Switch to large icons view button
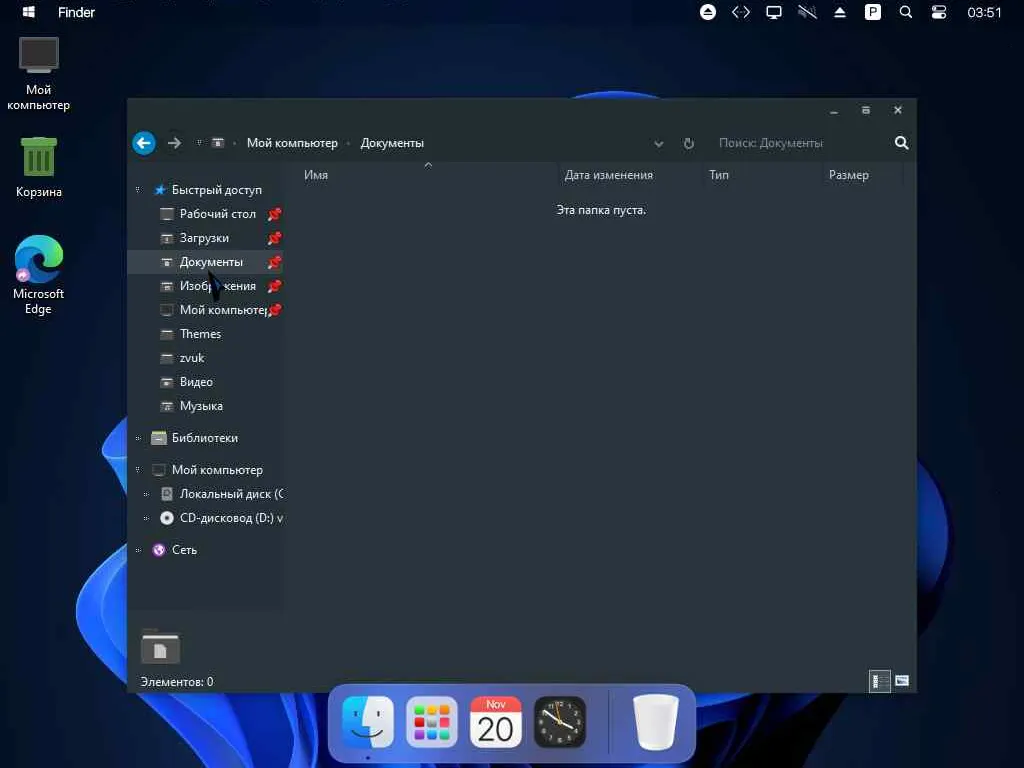Viewport: 1024px width, 768px height. pyautogui.click(x=902, y=681)
